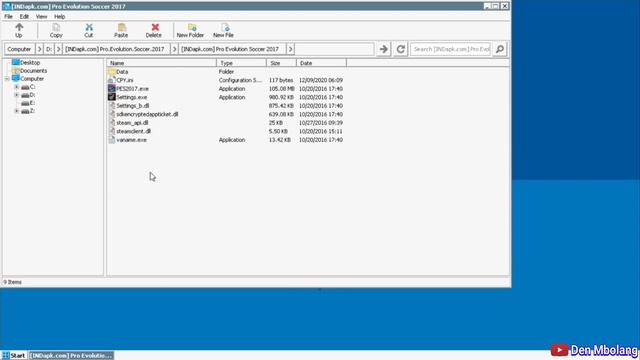This screenshot has width=640, height=360.
Task: Select the E: drive in tree
Action: pyautogui.click(x=28, y=103)
